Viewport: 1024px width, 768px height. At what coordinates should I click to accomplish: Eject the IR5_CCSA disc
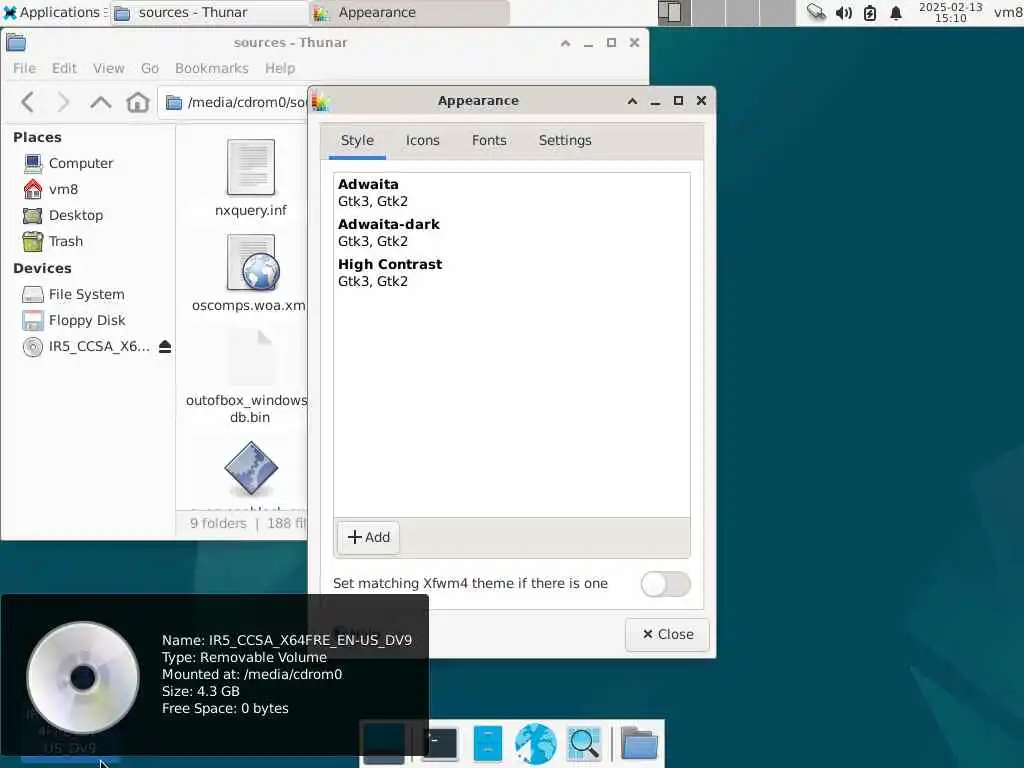pyautogui.click(x=165, y=347)
